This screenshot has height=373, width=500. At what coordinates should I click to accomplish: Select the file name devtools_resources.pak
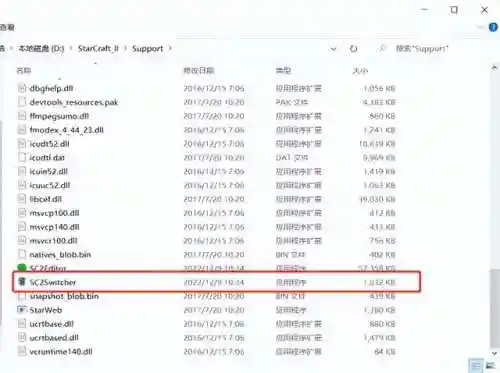pos(74,102)
